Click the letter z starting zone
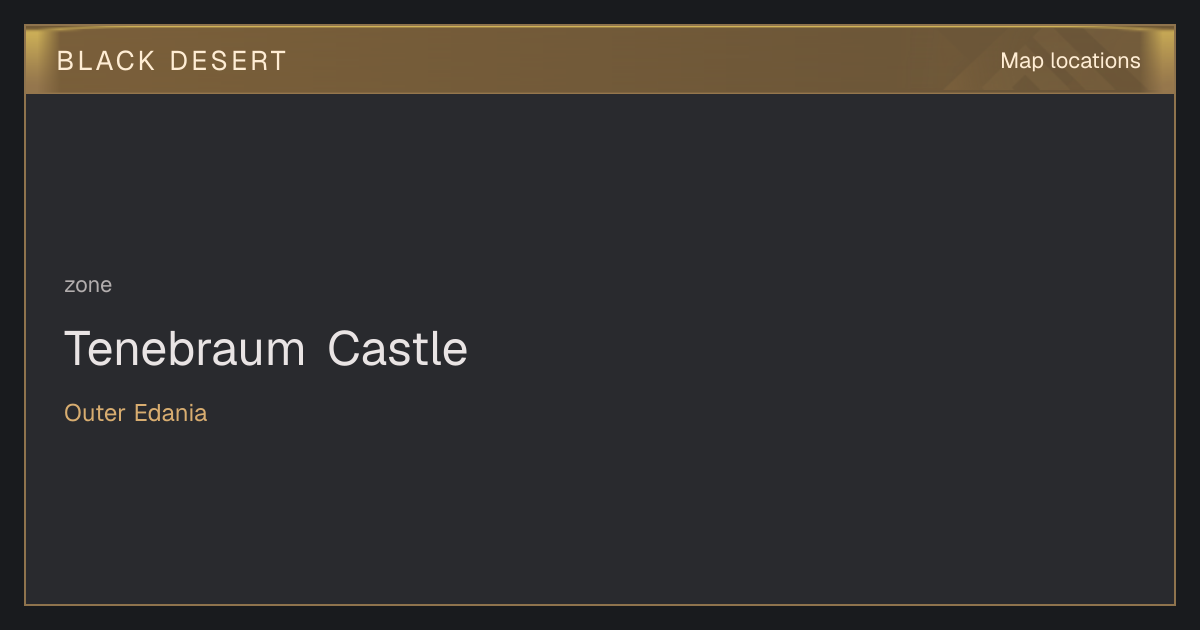Image resolution: width=1200 pixels, height=630 pixels. point(69,286)
